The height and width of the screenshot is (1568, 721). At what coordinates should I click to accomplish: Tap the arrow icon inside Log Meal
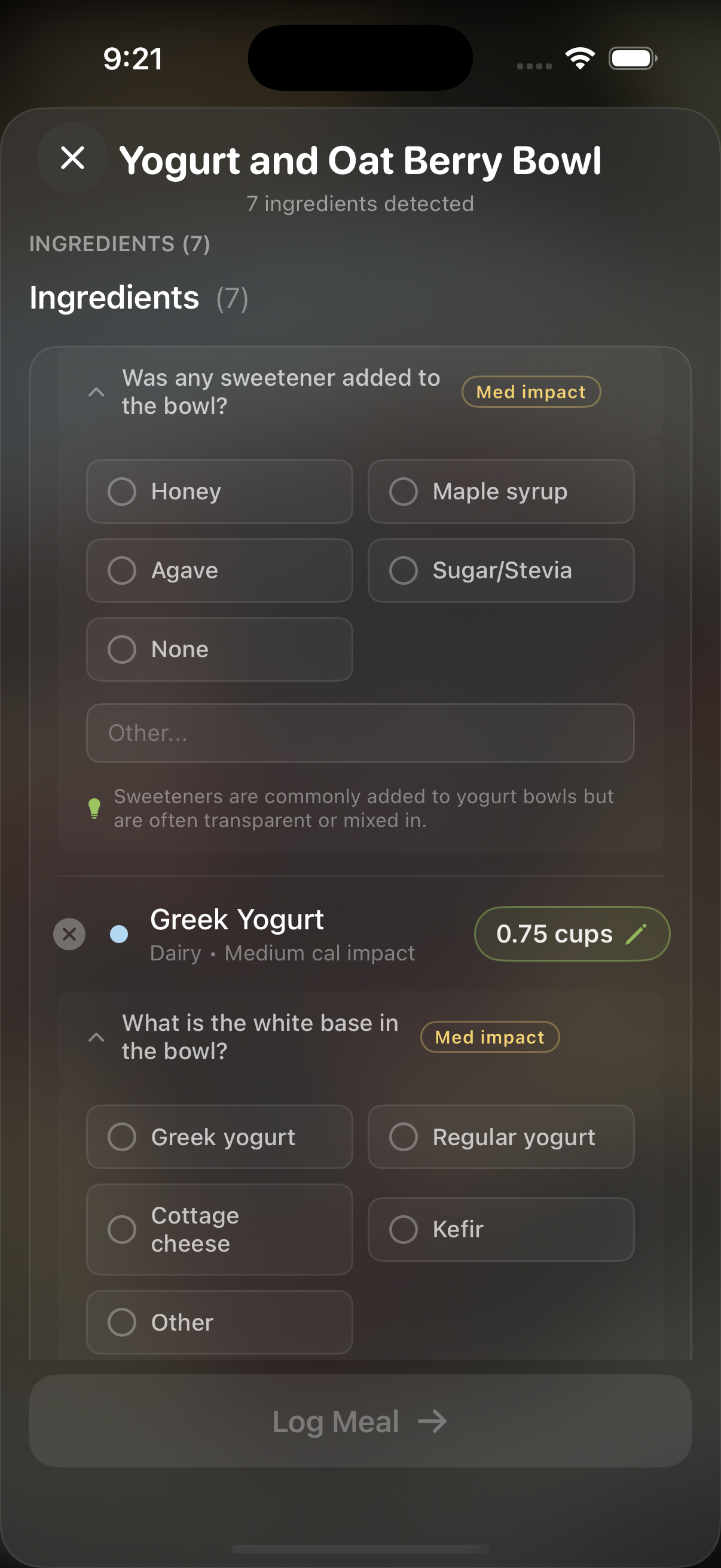click(x=433, y=1423)
